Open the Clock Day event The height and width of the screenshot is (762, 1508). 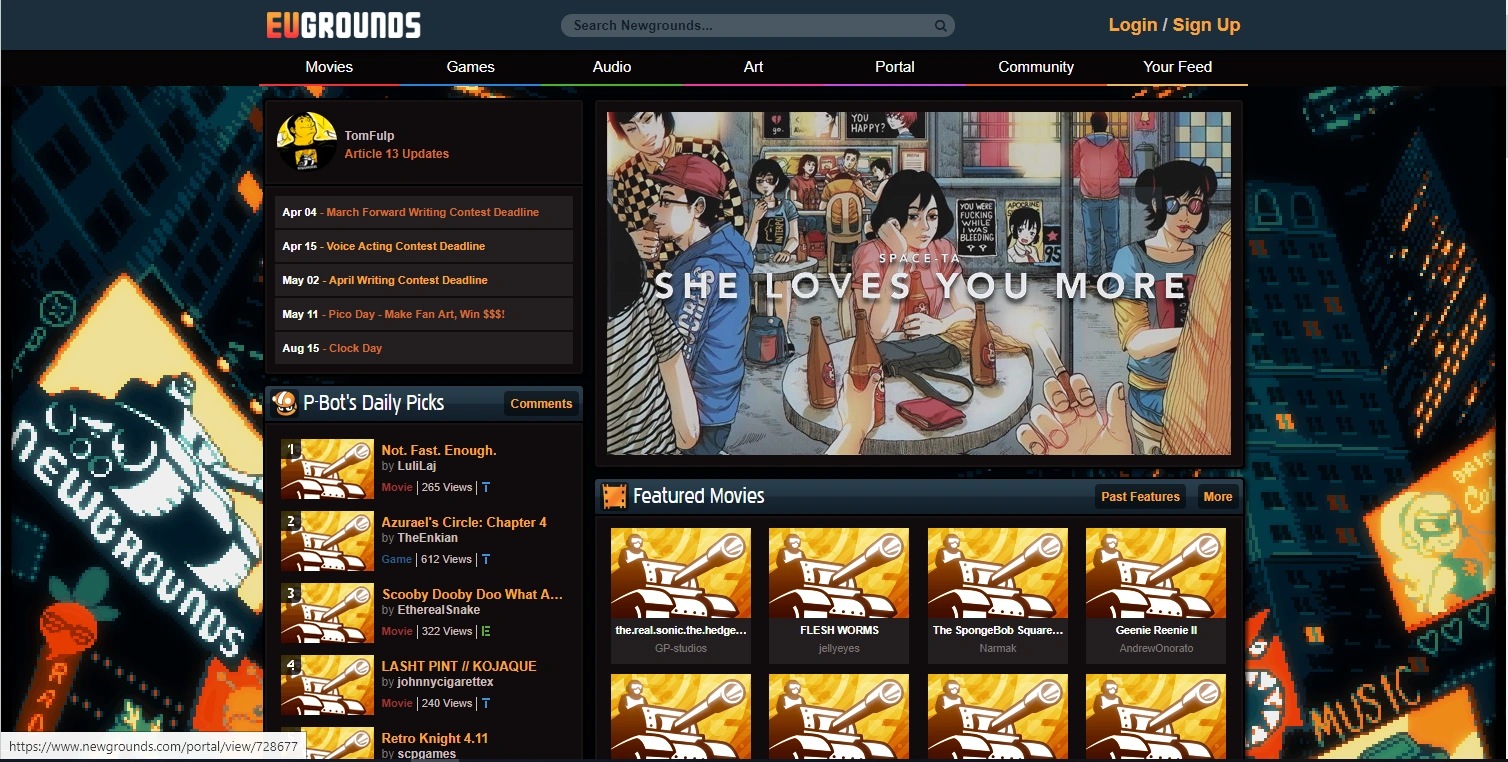coord(355,348)
